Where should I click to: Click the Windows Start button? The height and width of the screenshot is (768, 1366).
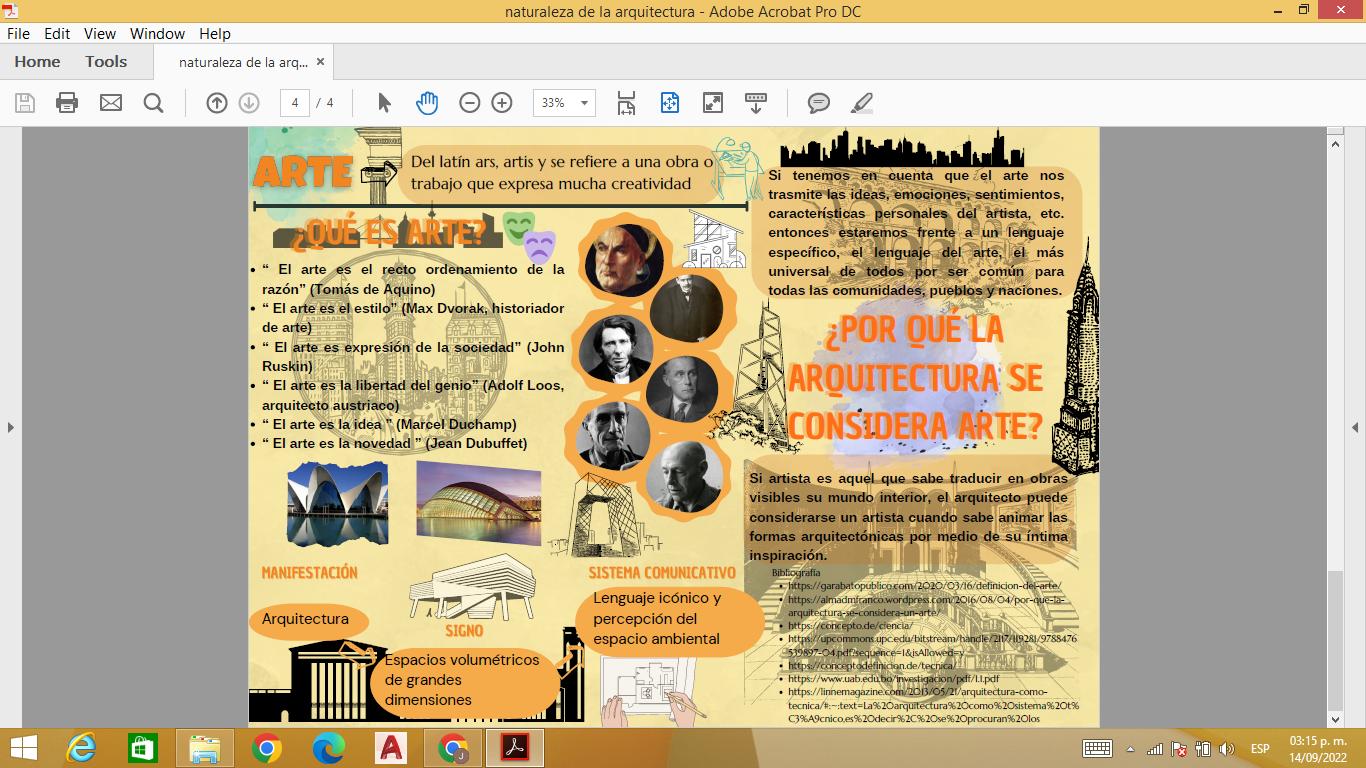23,748
